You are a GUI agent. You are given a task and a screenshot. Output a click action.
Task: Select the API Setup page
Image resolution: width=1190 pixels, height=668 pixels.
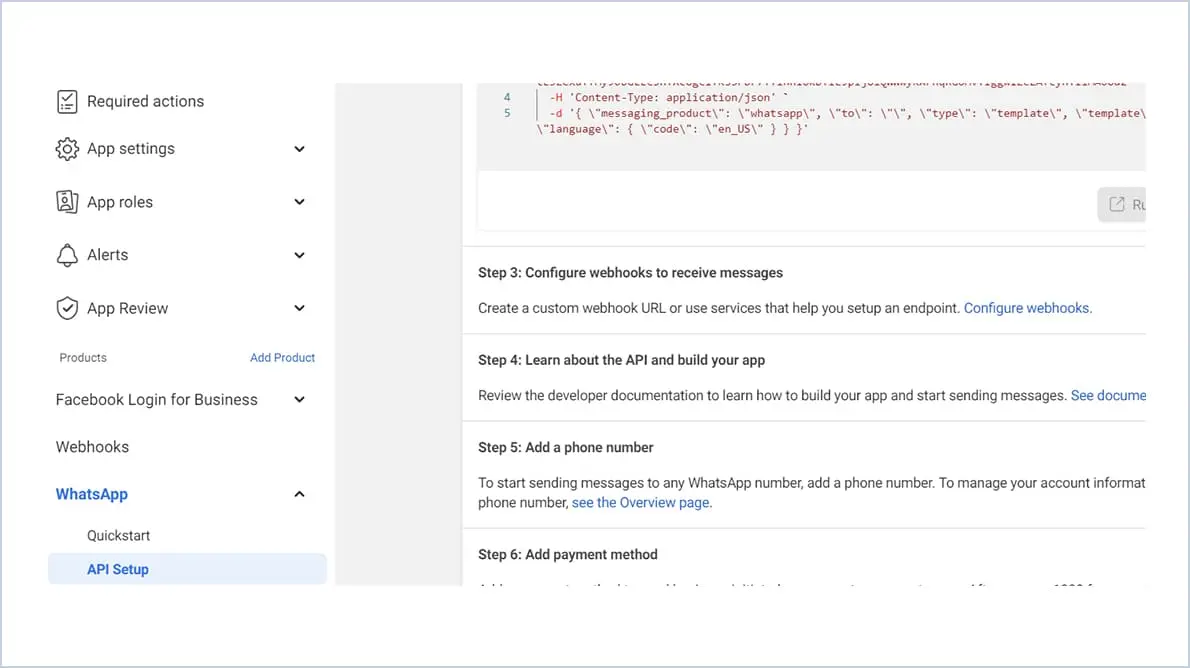pos(187,569)
